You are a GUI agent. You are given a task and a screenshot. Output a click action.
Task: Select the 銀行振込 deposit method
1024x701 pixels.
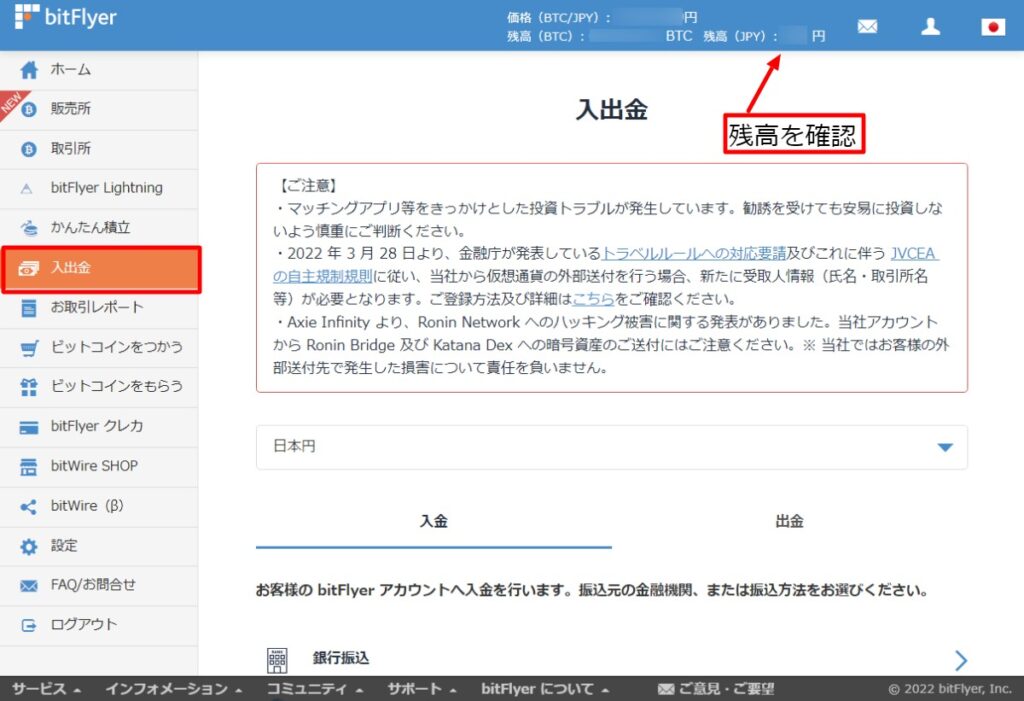tap(612, 660)
